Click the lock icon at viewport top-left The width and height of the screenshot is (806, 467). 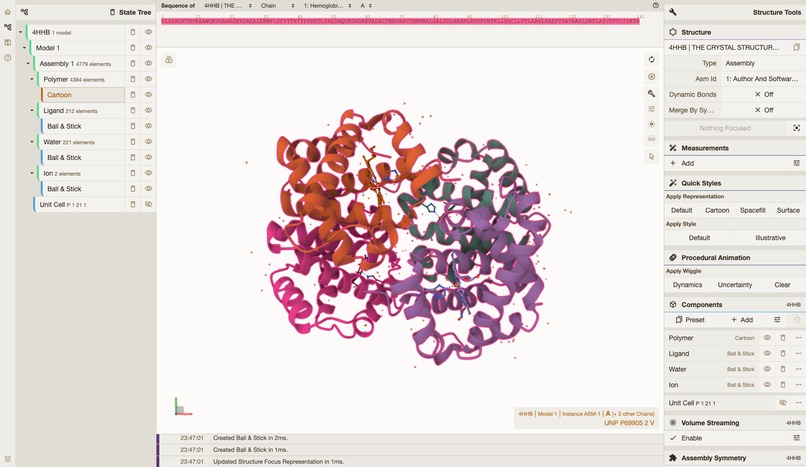point(169,60)
